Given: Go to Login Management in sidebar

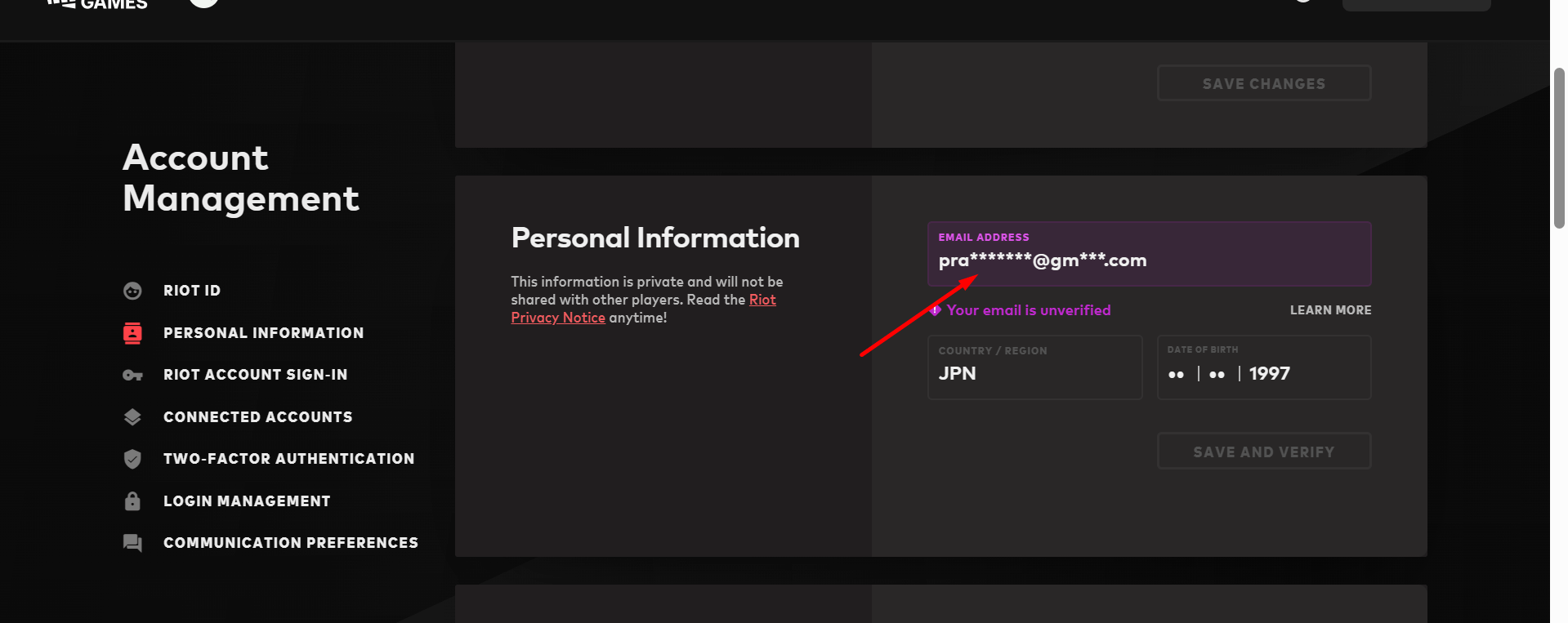Looking at the screenshot, I should tap(247, 501).
